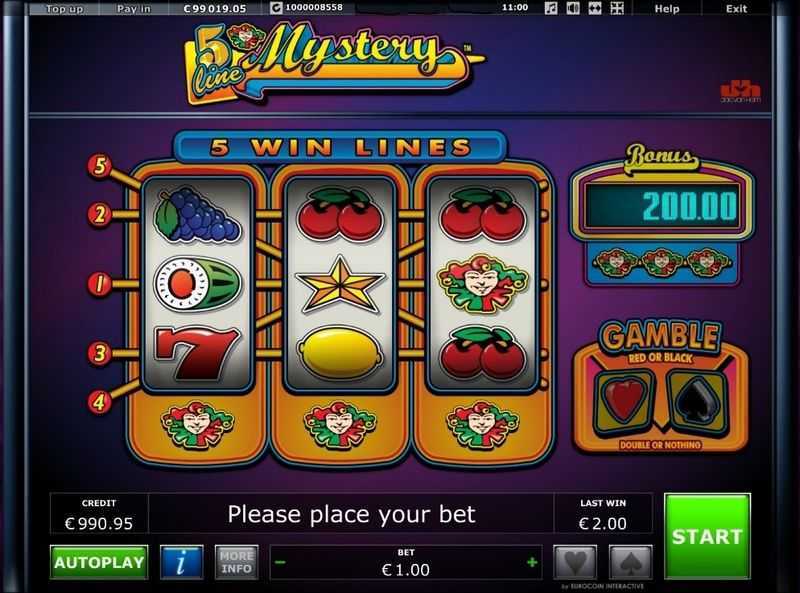This screenshot has width=800, height=593.
Task: Enable AUTOPLAY mode
Action: click(99, 562)
